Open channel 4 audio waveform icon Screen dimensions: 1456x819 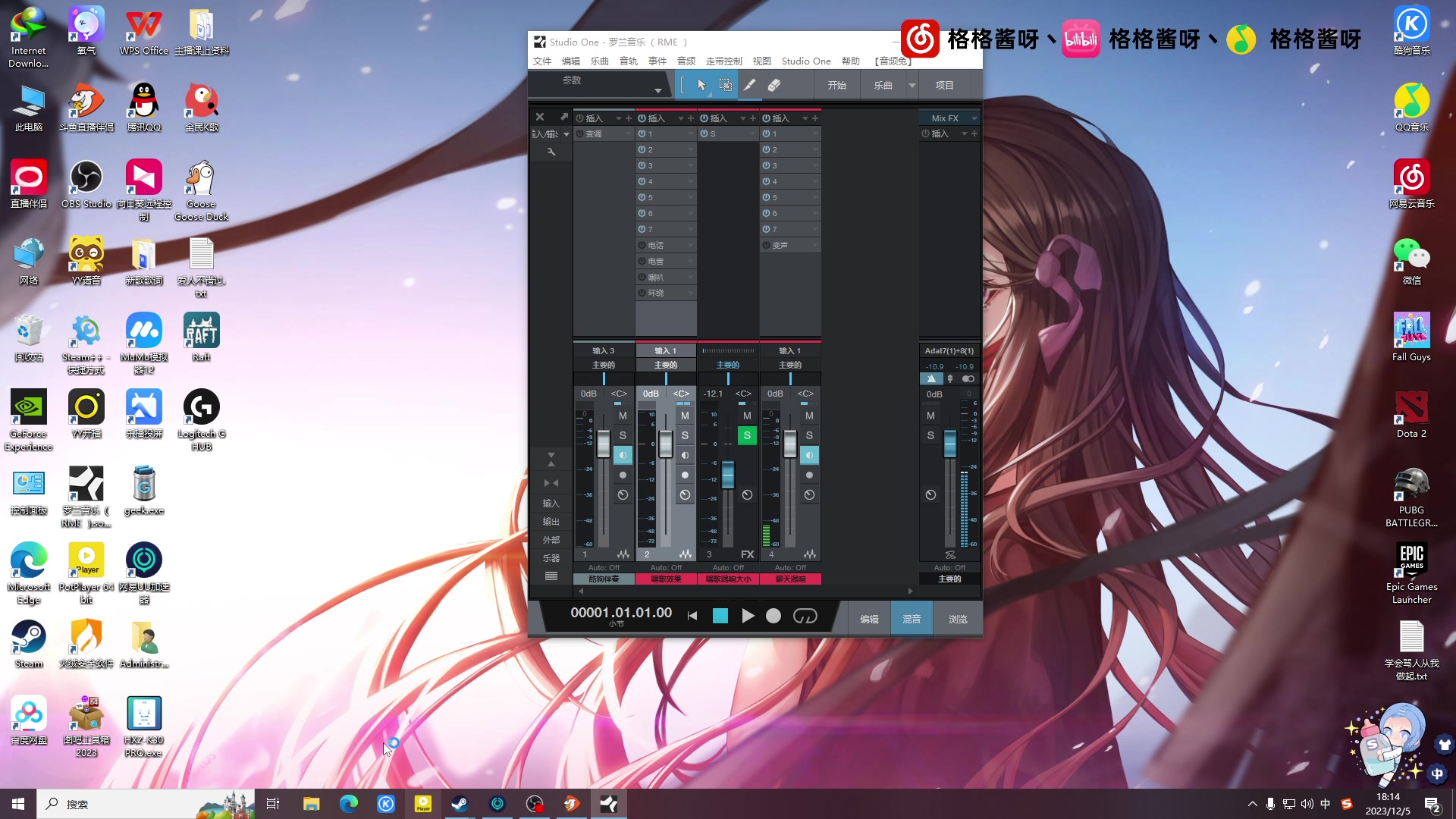click(810, 554)
